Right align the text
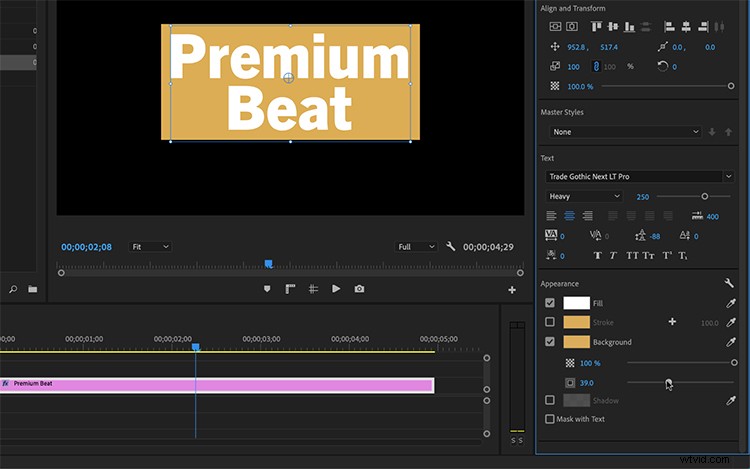This screenshot has width=750, height=469. [587, 216]
